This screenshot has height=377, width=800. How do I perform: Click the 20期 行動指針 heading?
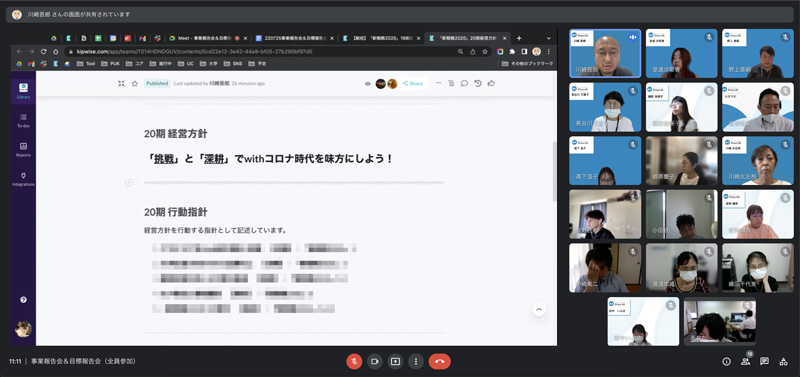(x=176, y=212)
